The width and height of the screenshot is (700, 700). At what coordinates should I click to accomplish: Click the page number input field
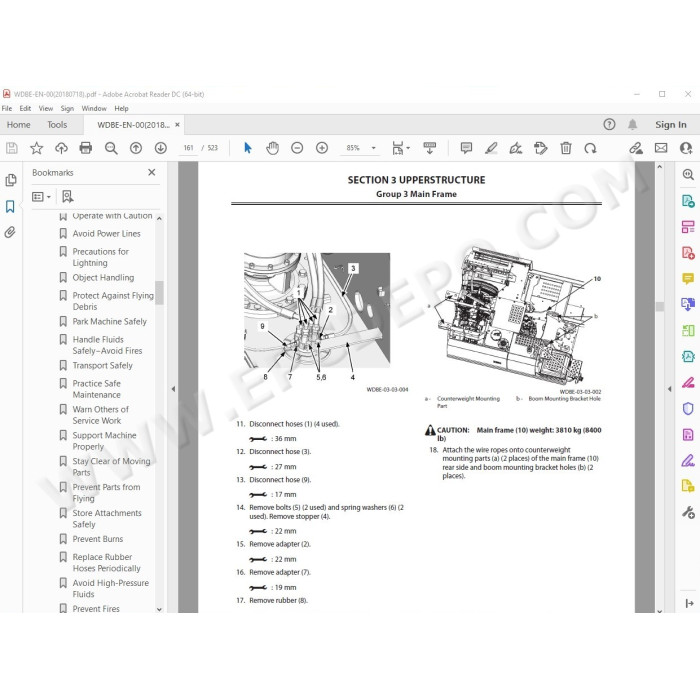click(188, 148)
